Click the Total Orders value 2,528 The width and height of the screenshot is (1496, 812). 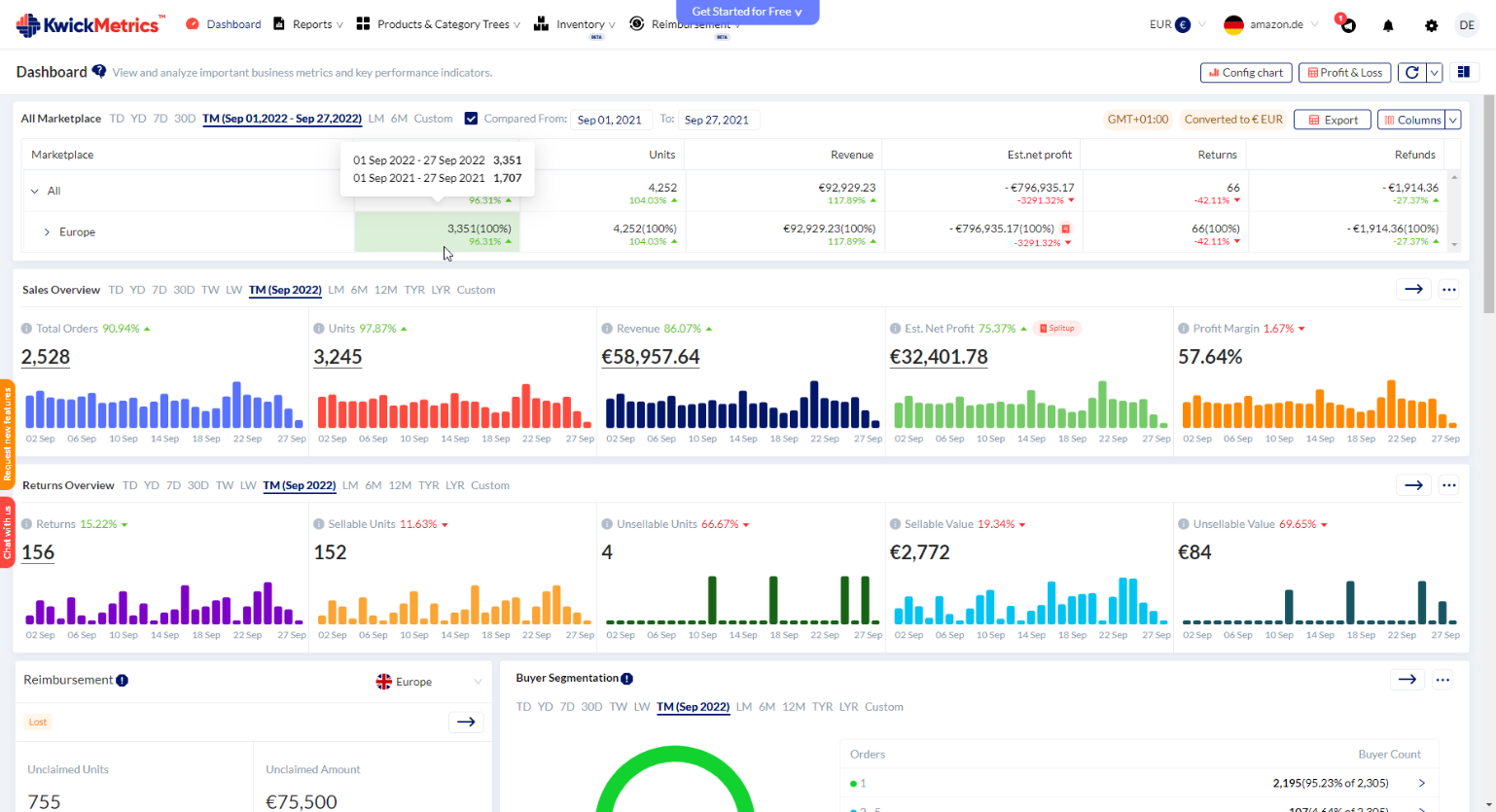tap(46, 357)
